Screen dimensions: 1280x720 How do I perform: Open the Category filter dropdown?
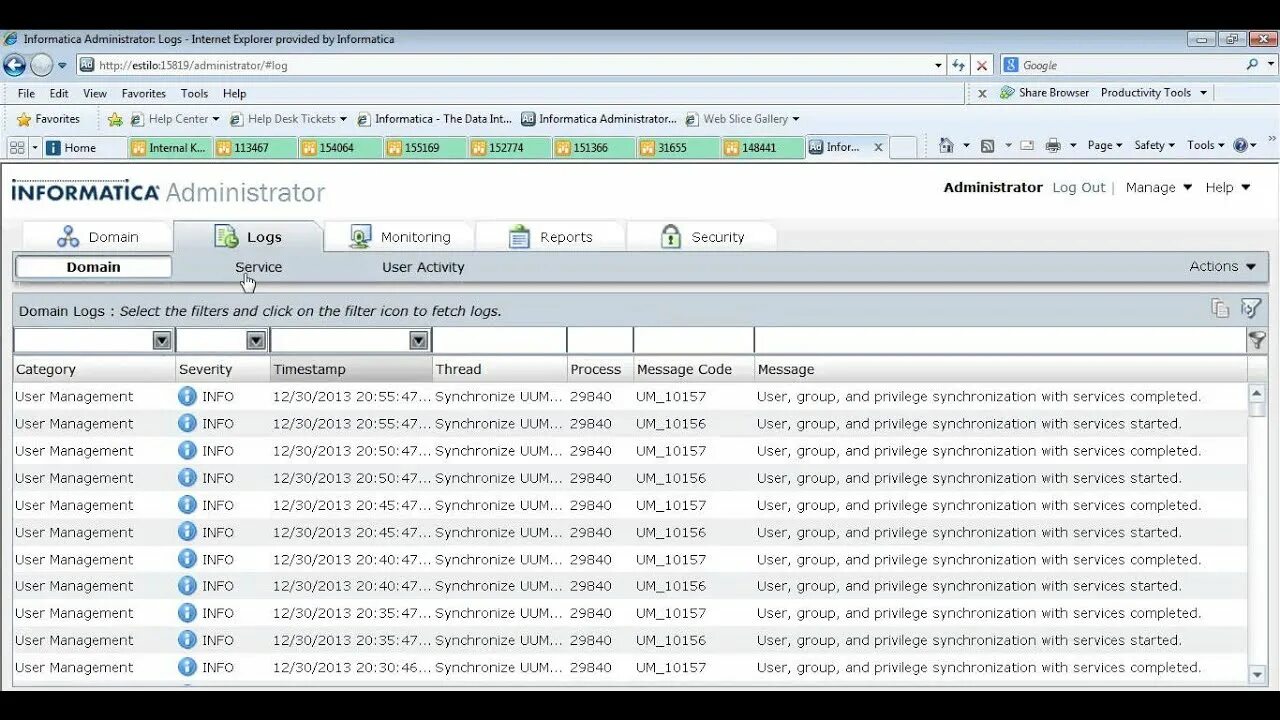click(162, 341)
